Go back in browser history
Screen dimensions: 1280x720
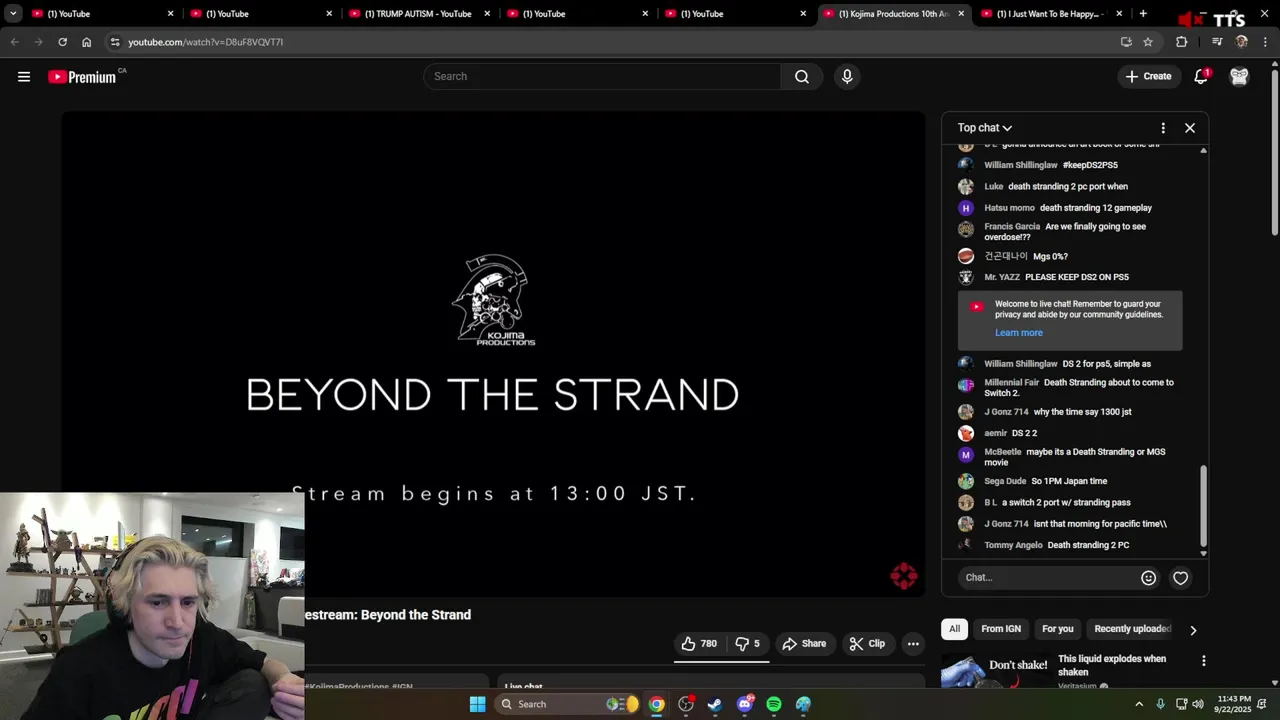[14, 42]
